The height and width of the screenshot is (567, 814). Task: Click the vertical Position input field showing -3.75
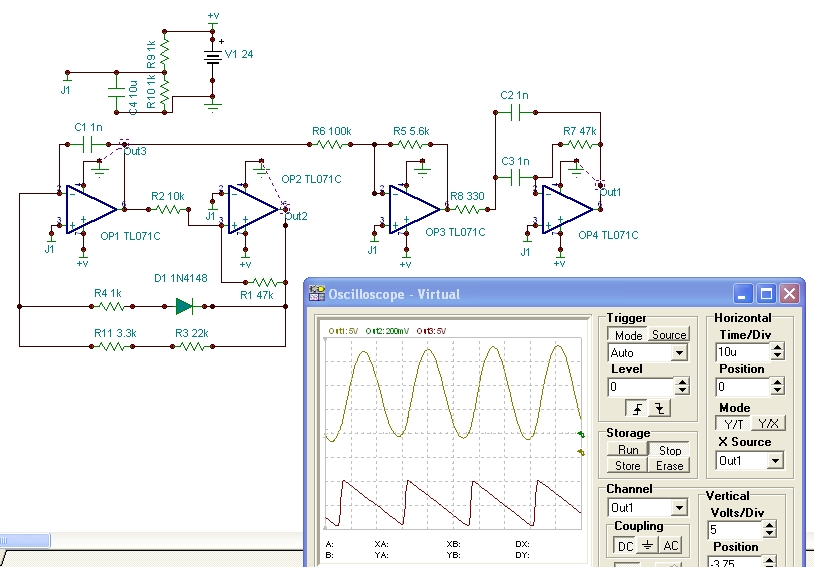pos(735,561)
